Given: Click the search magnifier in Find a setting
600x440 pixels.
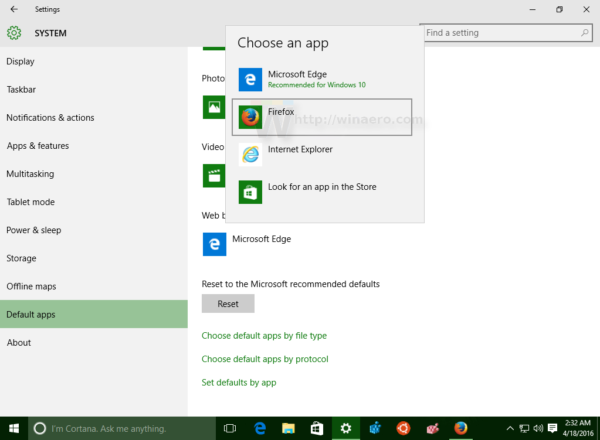Looking at the screenshot, I should tap(584, 33).
